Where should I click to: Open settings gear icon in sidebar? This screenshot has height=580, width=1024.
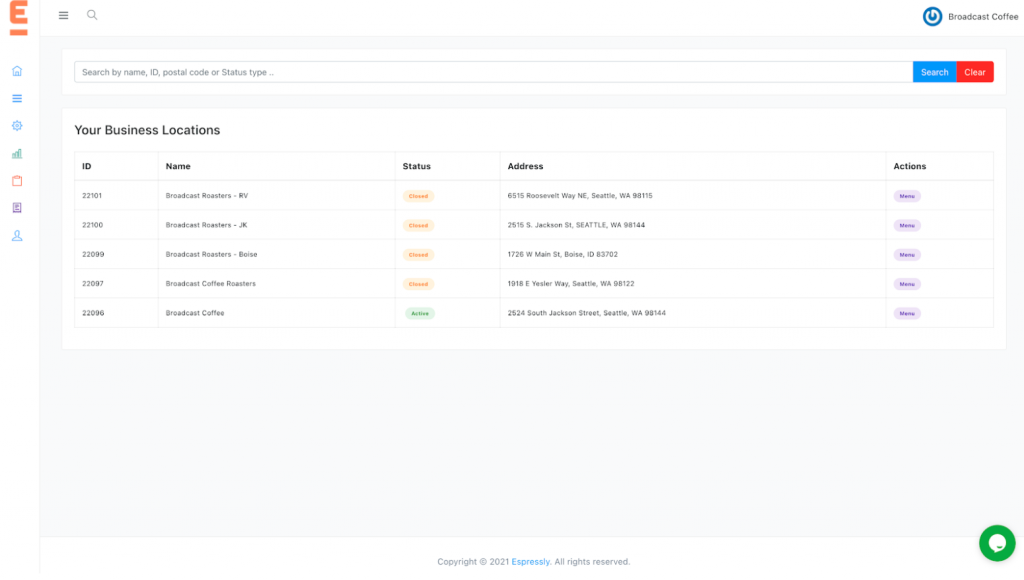pos(17,126)
